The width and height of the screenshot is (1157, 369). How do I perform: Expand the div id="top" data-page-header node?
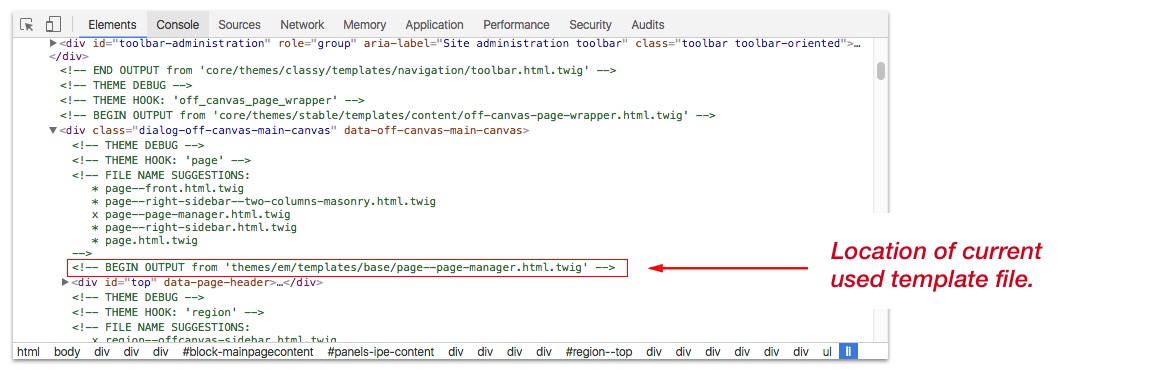[x=65, y=283]
